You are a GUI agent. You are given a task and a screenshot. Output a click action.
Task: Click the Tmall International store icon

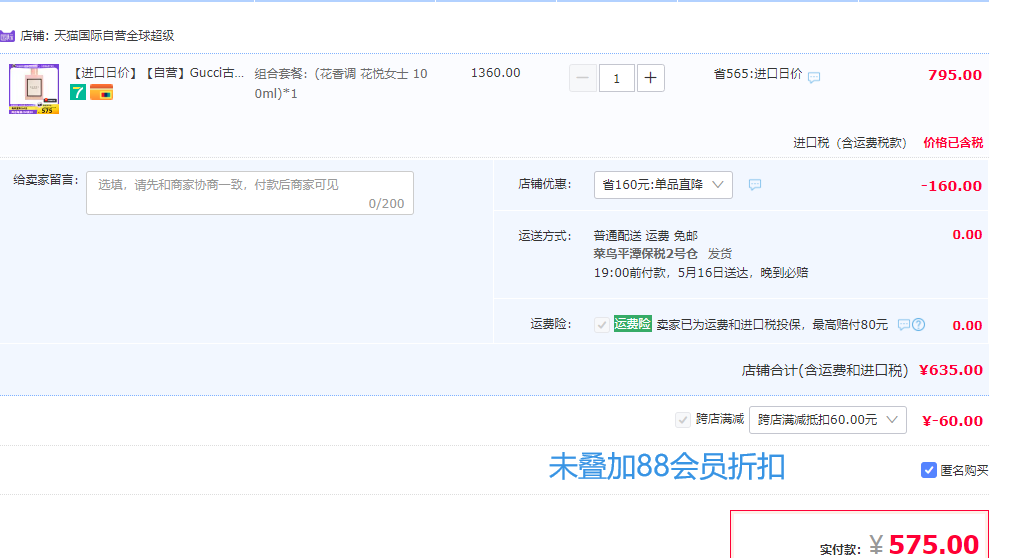[7, 36]
